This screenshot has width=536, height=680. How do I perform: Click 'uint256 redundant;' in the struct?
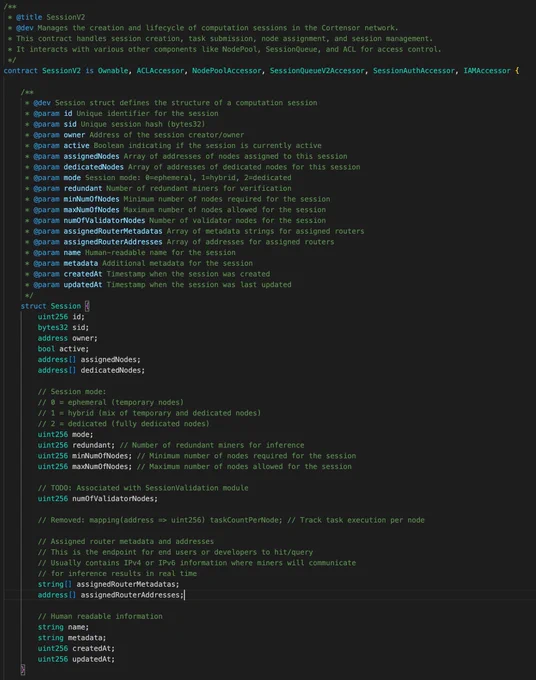pos(76,445)
